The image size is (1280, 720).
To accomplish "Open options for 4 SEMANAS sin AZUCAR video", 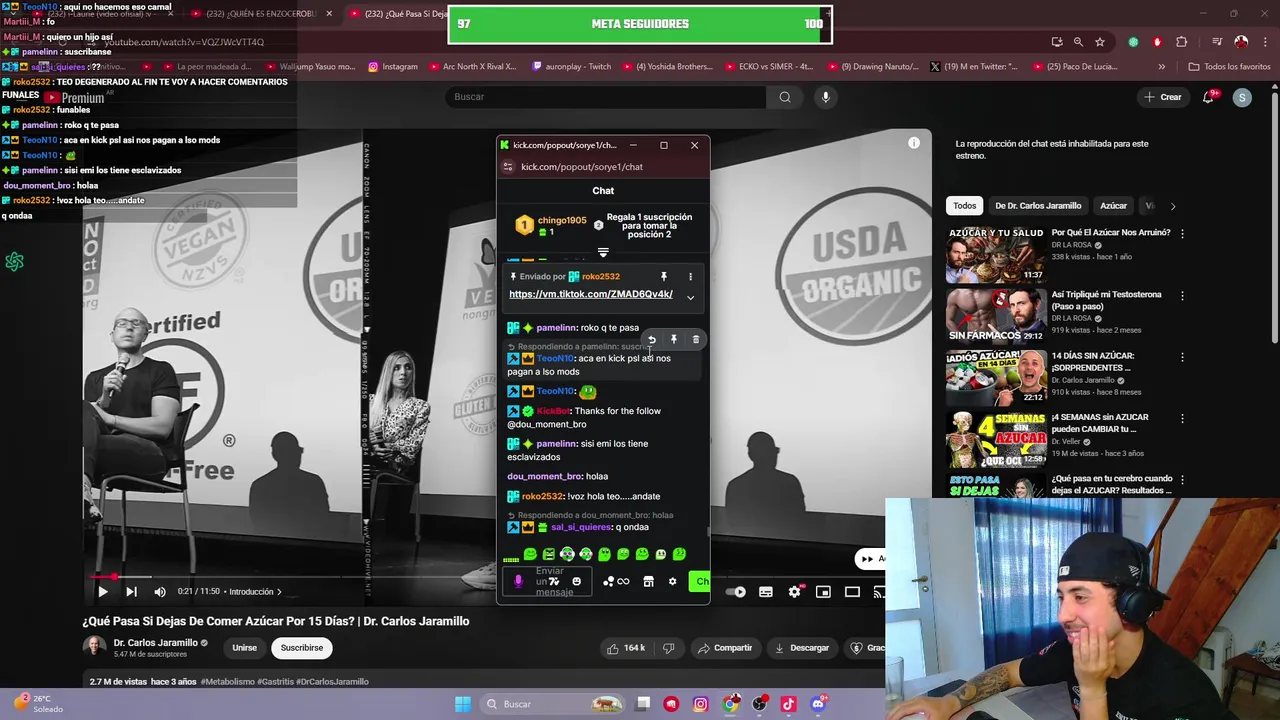I will tap(1182, 418).
